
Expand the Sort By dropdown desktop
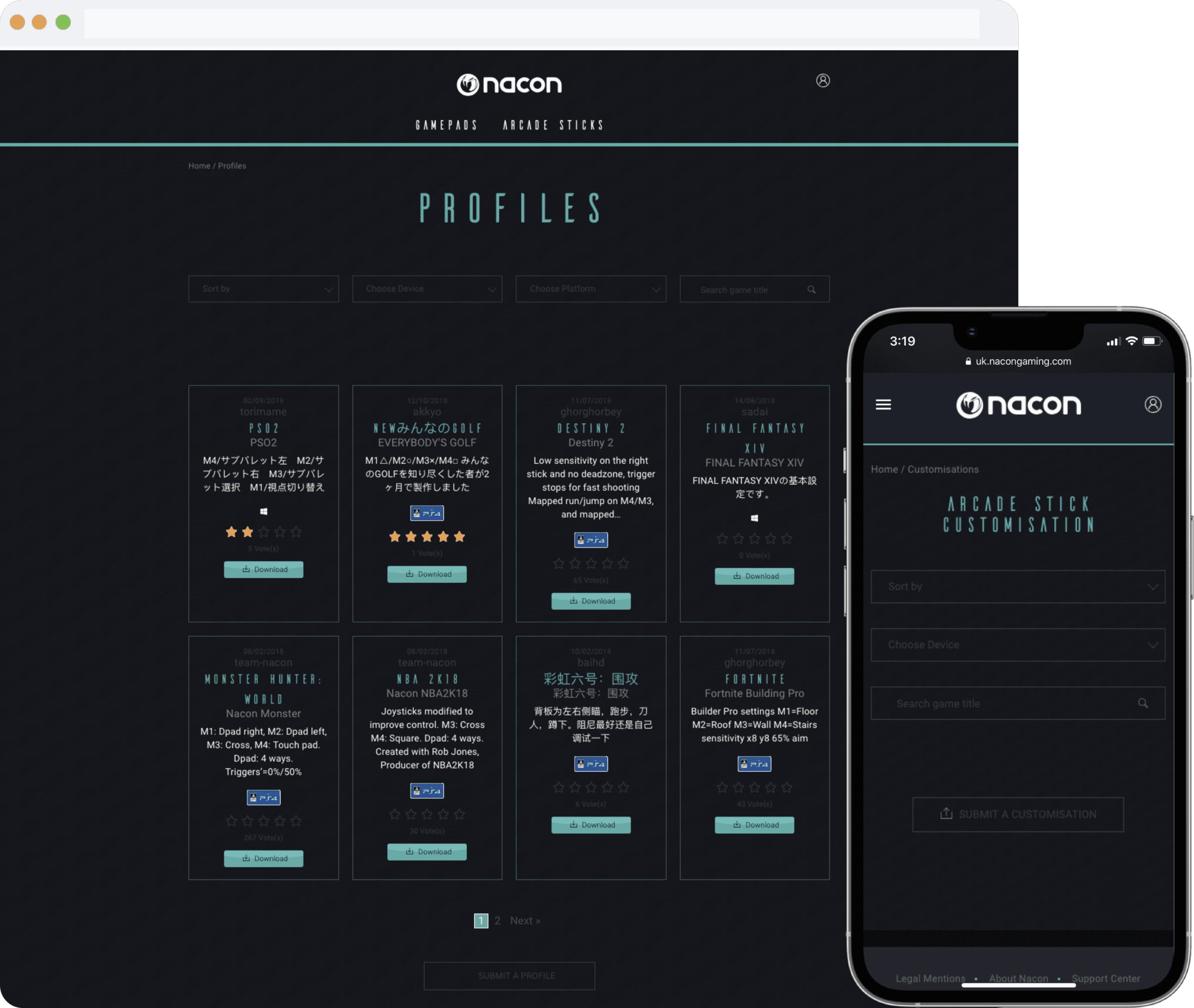point(263,289)
